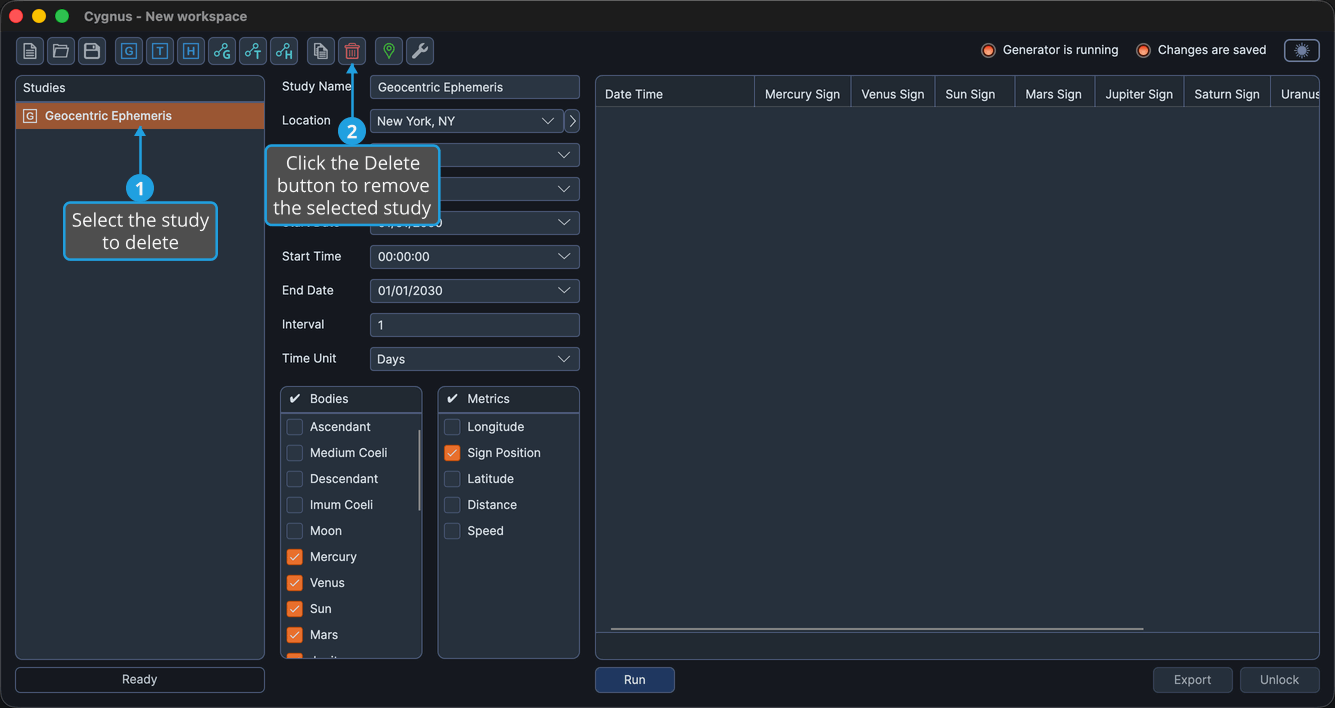Open the Time Unit dropdown set to Days
Image resolution: width=1335 pixels, height=708 pixels.
pos(475,359)
